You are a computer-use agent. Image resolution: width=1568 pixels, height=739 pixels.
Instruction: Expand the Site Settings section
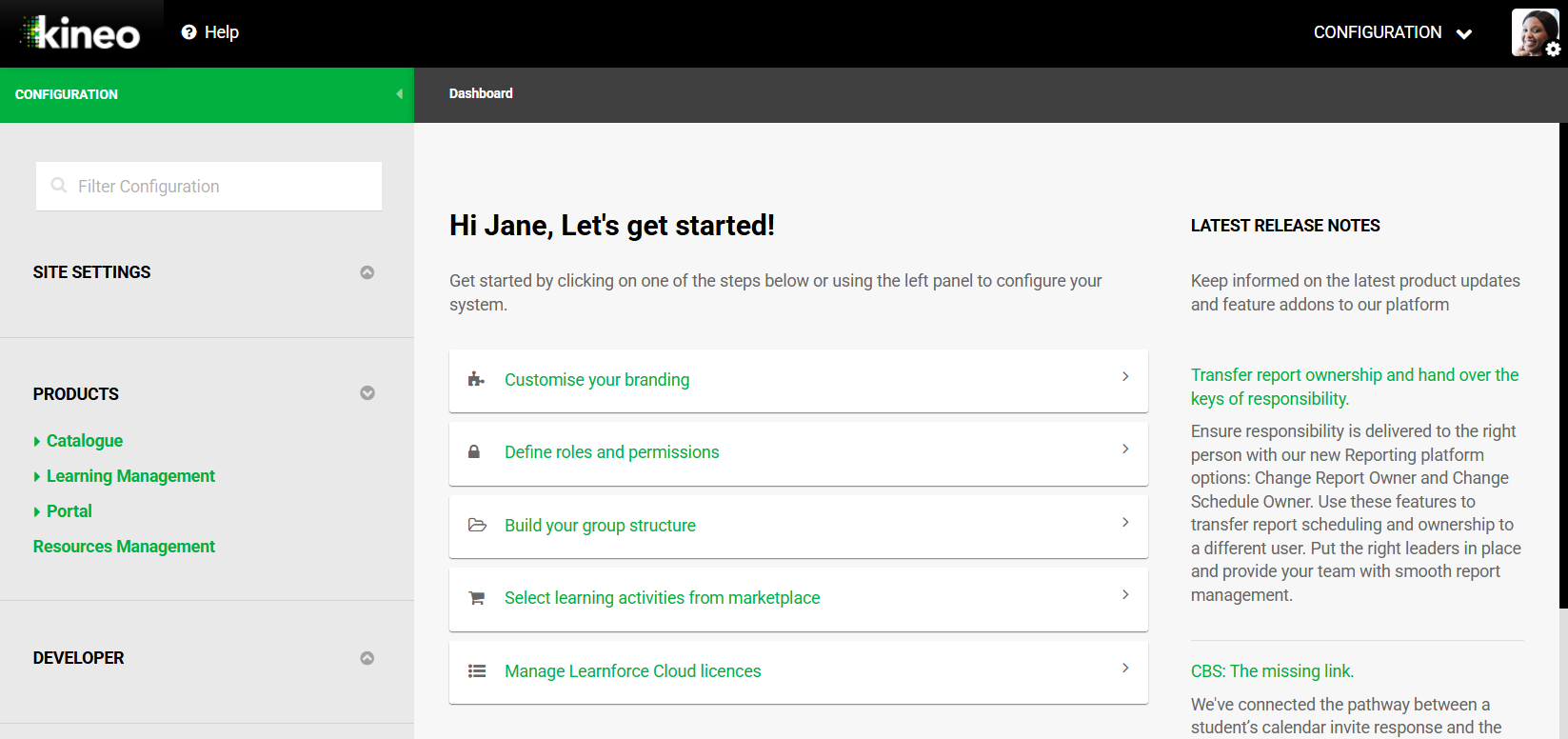[367, 272]
